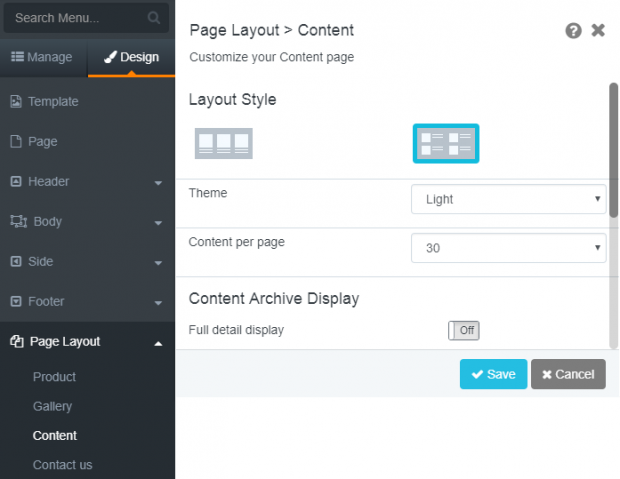Save the content layout settings
Screen dimensions: 620x479
coord(493,374)
